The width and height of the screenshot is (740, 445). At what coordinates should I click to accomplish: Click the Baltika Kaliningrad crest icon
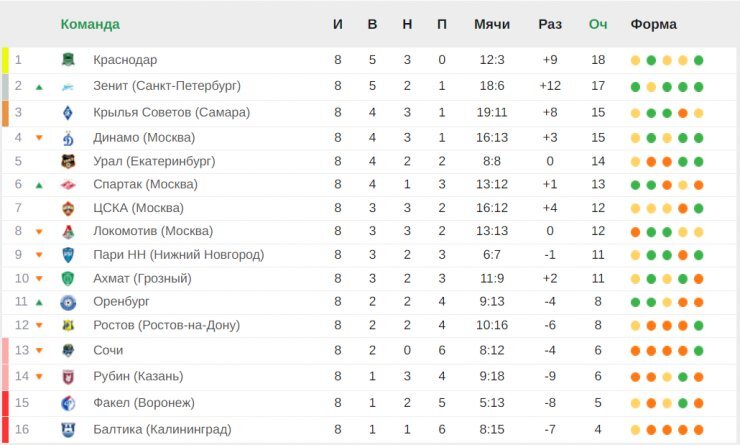click(68, 429)
